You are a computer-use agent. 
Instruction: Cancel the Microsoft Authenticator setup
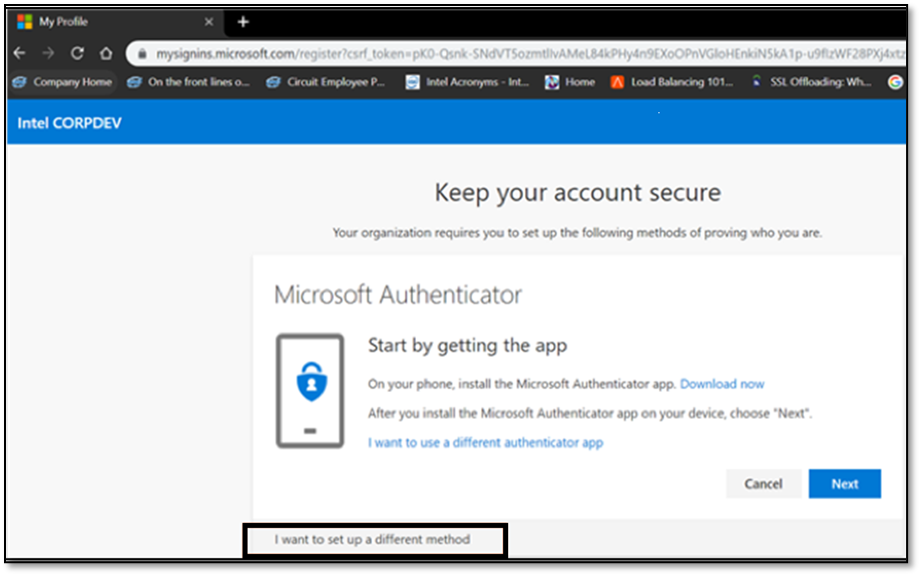pyautogui.click(x=763, y=483)
